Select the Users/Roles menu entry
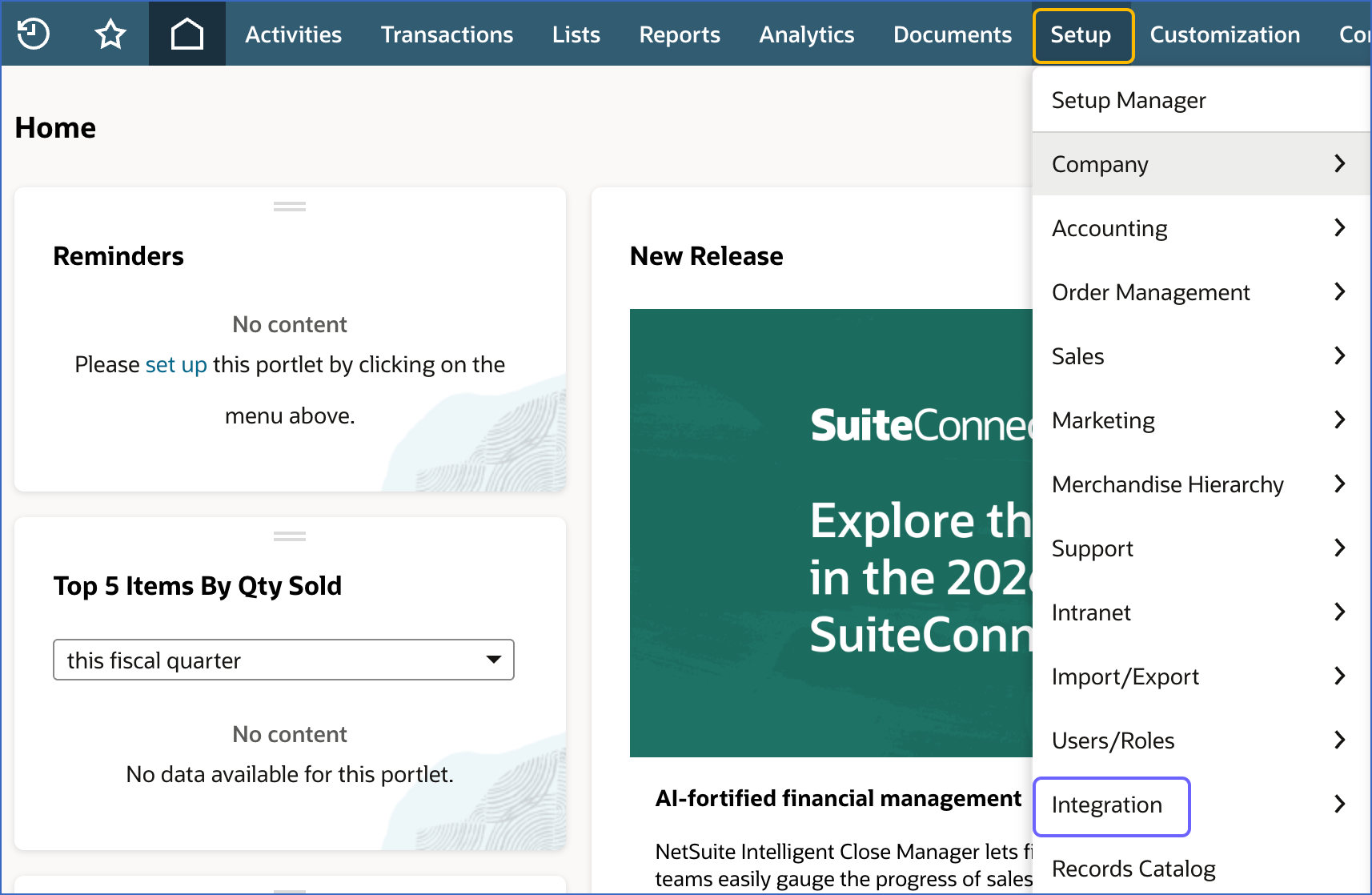 [x=1202, y=740]
